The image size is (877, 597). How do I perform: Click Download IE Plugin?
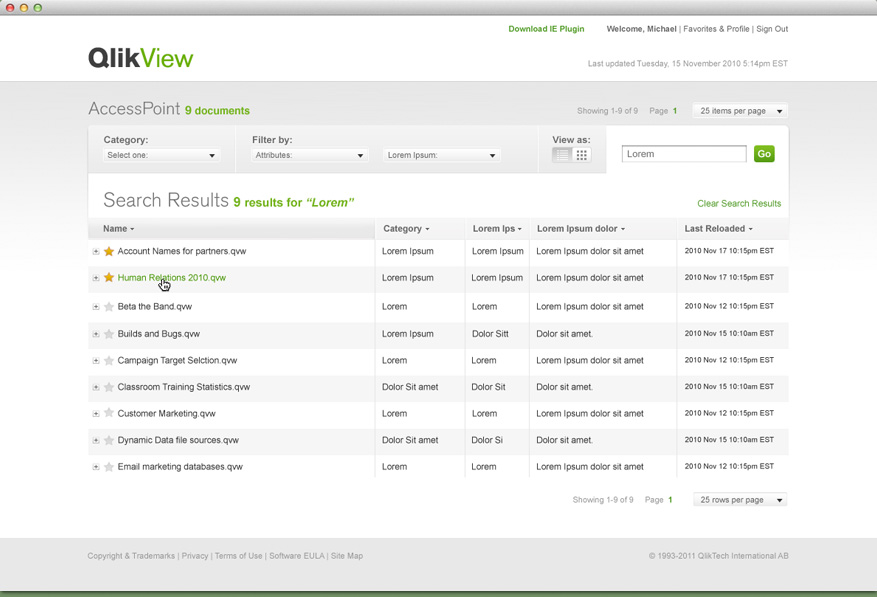pos(546,29)
